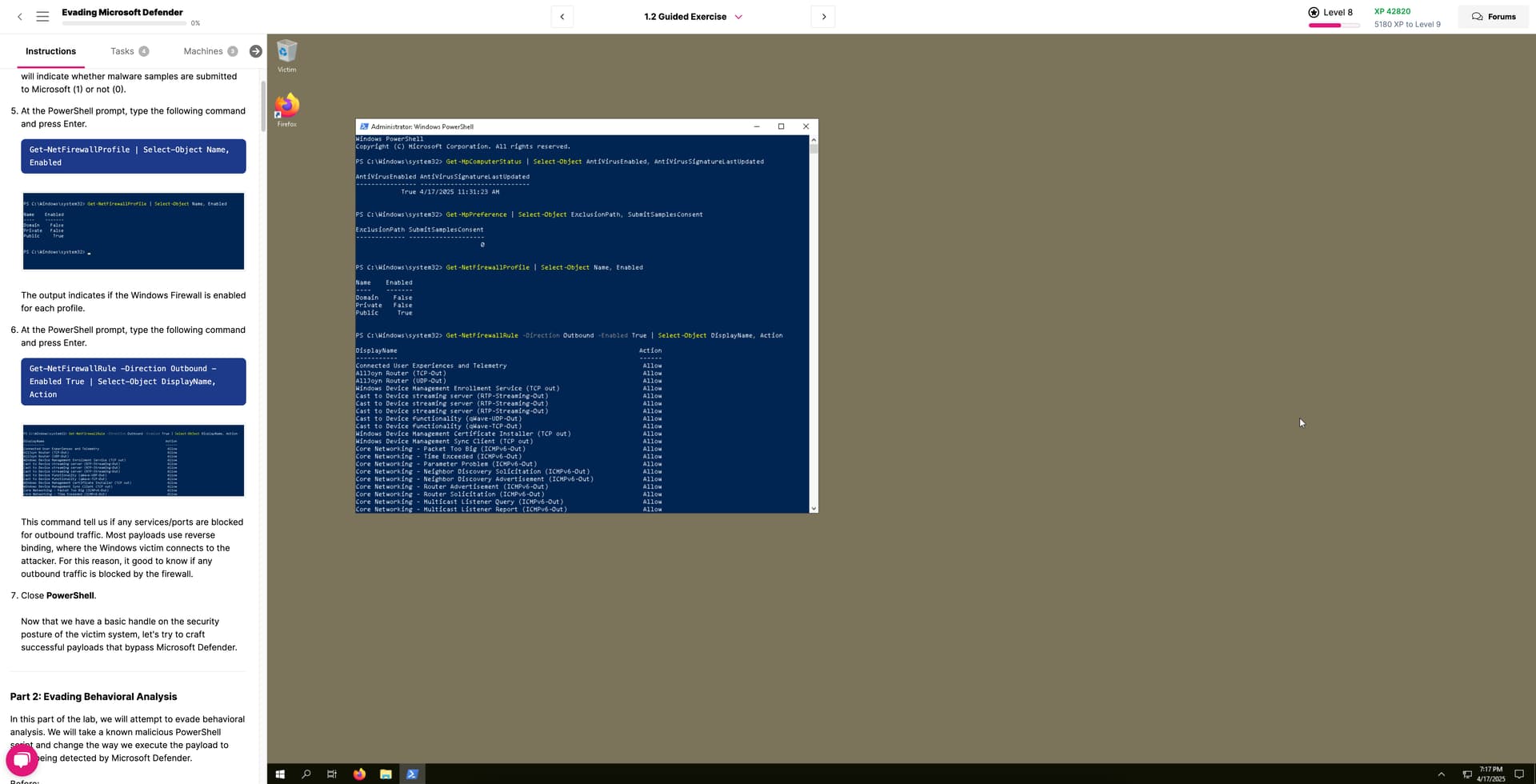This screenshot has height=784, width=1536.
Task: Launch Firefox from the desktop shortcut
Action: [286, 107]
